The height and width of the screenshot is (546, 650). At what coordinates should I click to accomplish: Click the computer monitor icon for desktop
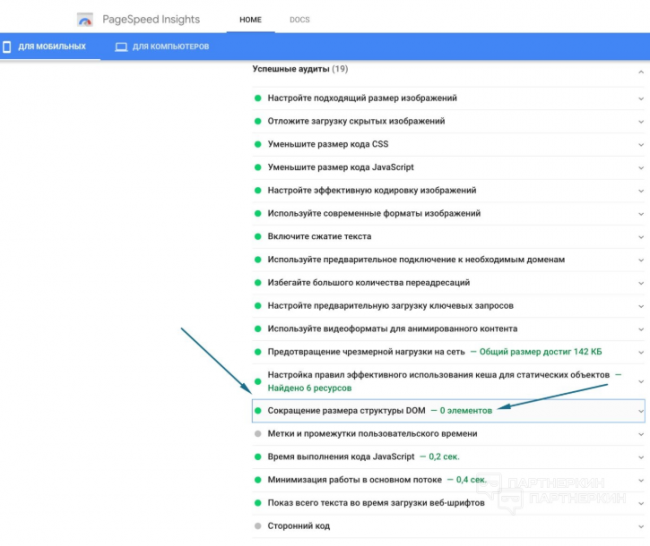tap(121, 47)
